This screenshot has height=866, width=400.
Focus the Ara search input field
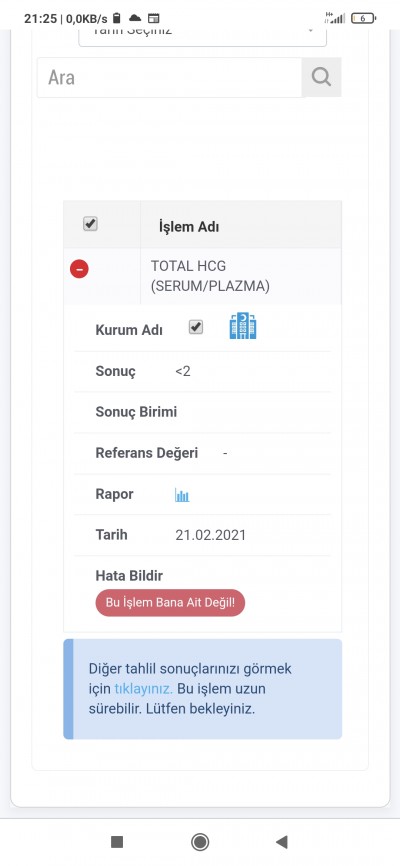click(x=170, y=77)
